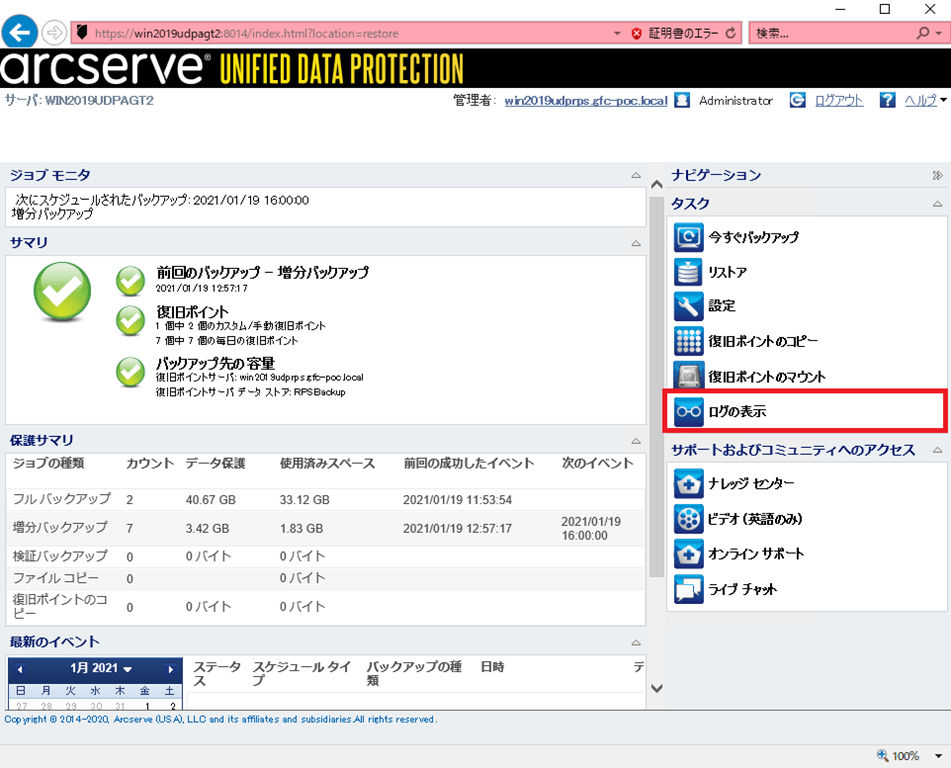Screen dimensions: 951x768
Task: Click the Administrator user icon
Action: coord(682,100)
